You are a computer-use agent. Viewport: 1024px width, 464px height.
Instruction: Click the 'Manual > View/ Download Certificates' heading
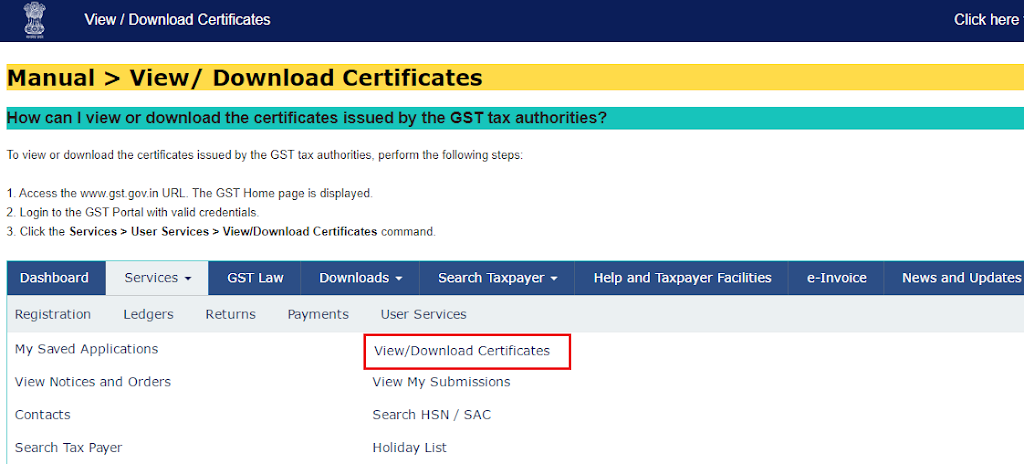pyautogui.click(x=245, y=78)
